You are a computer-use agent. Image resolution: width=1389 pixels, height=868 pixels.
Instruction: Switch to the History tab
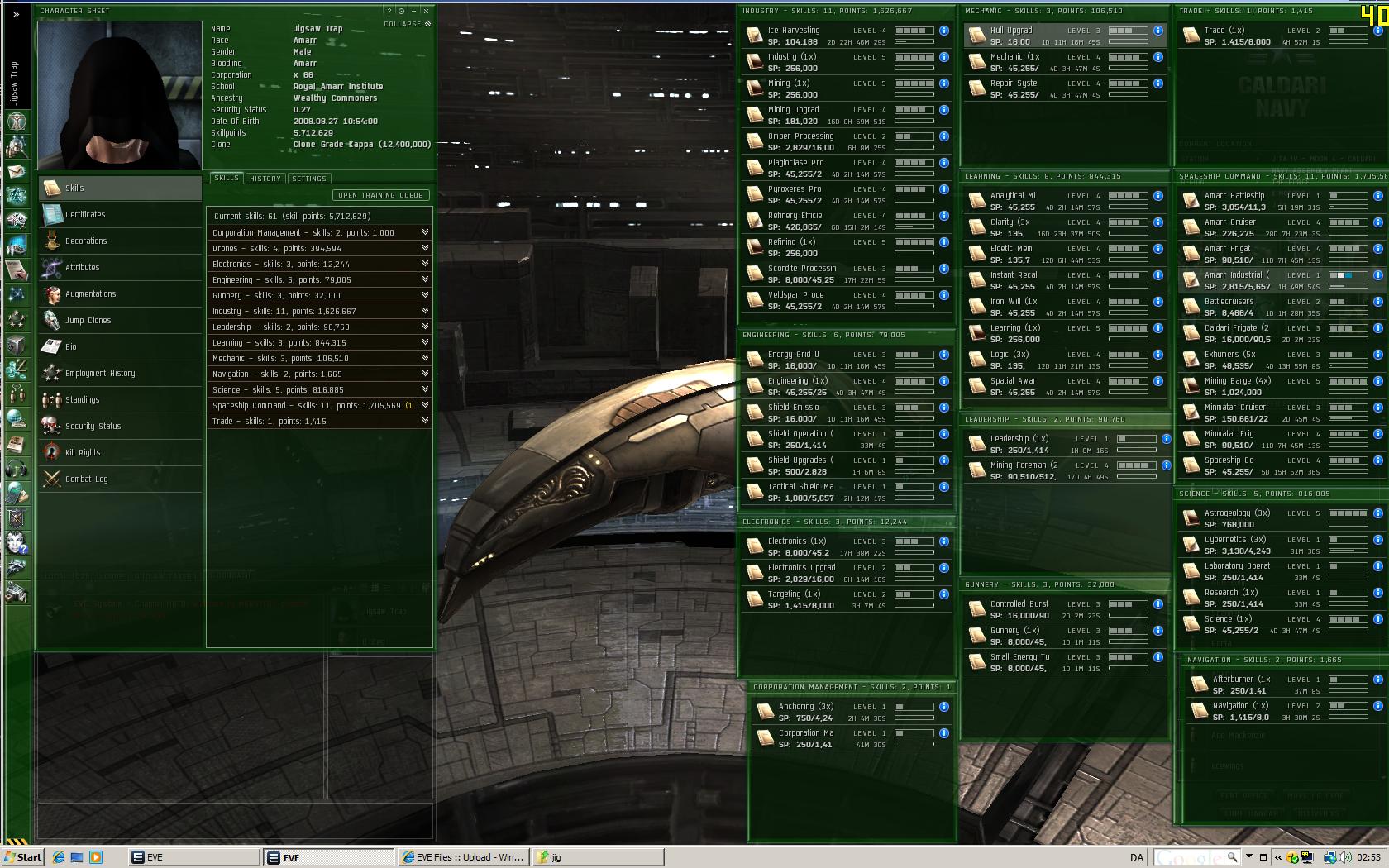coord(265,179)
